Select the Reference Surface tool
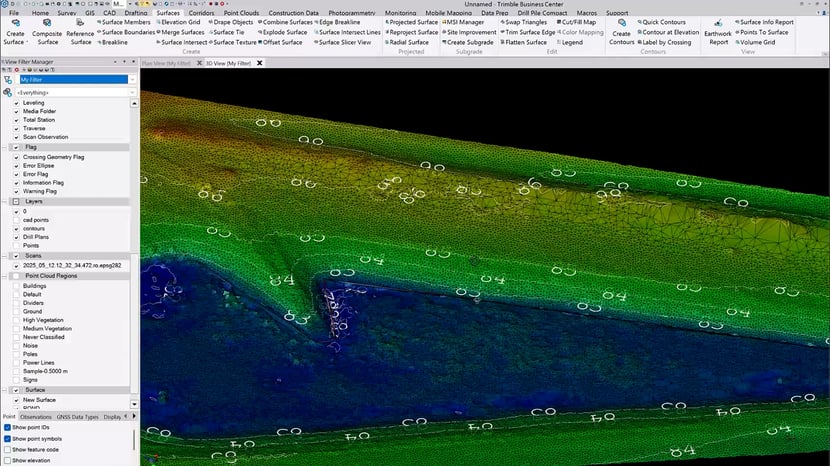830x466 pixels. point(80,27)
